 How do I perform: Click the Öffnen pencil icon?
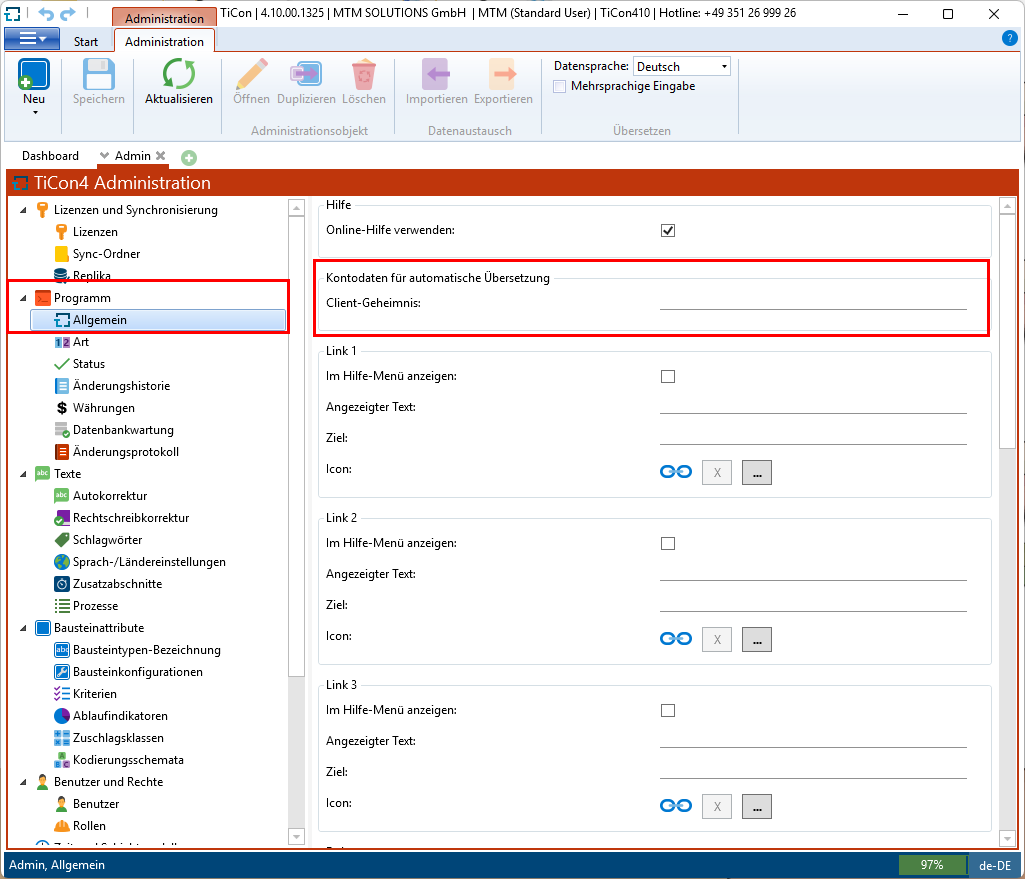pos(252,74)
